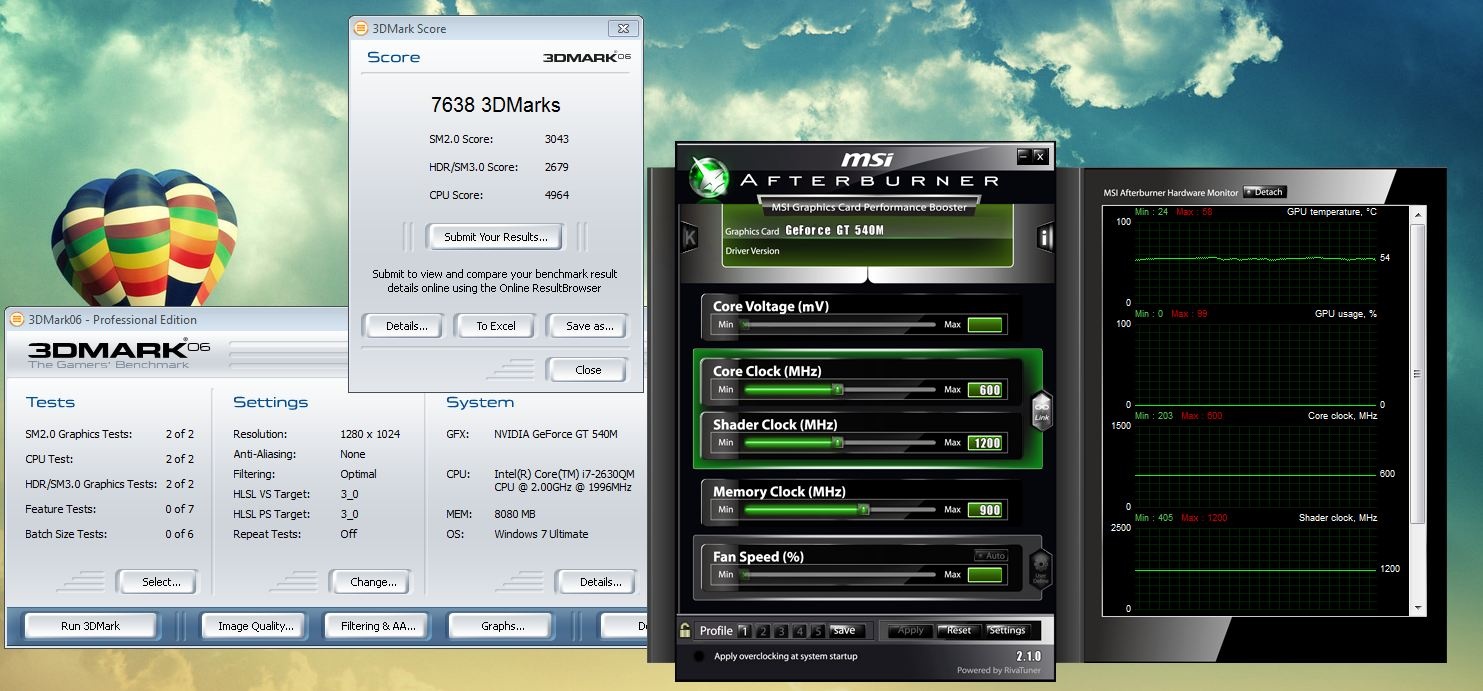
Task: Select profile slot 5 in Afterburner
Action: pyautogui.click(x=818, y=631)
